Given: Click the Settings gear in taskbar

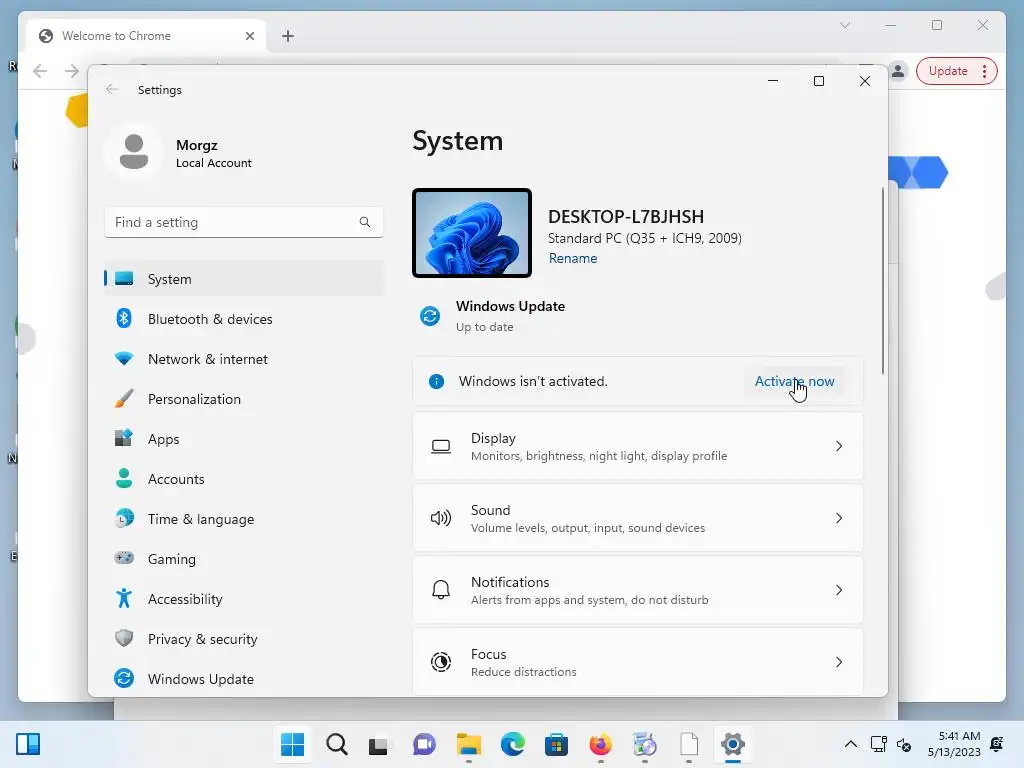Looking at the screenshot, I should 733,744.
